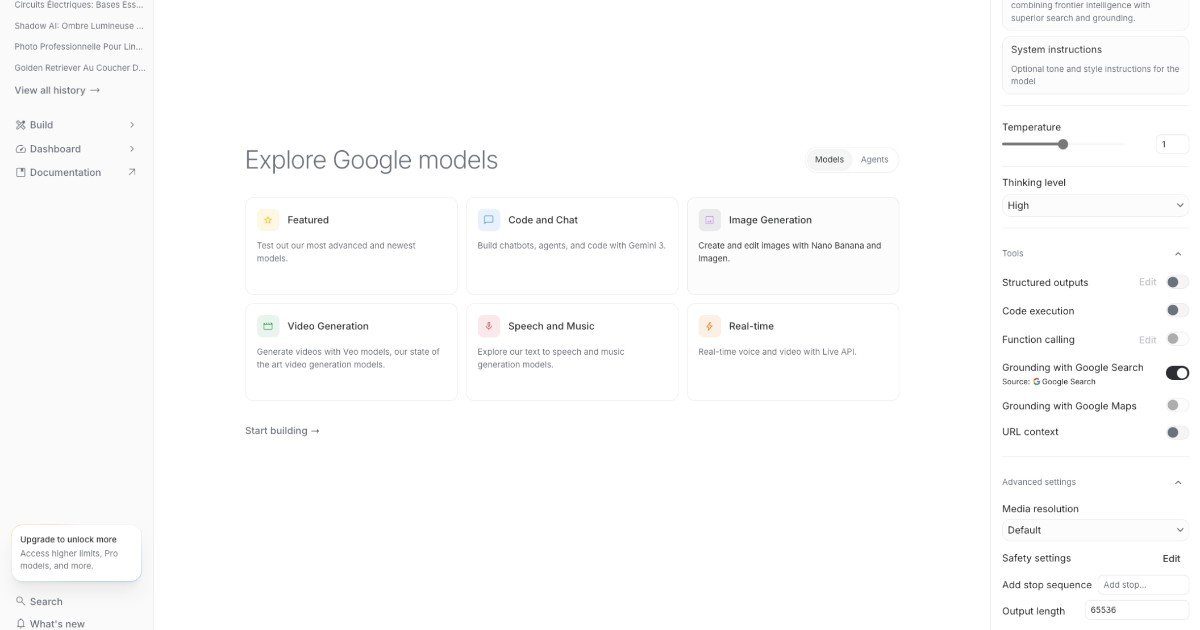Enable Grounding with Google Maps switch
1200x630 pixels.
(1177, 405)
